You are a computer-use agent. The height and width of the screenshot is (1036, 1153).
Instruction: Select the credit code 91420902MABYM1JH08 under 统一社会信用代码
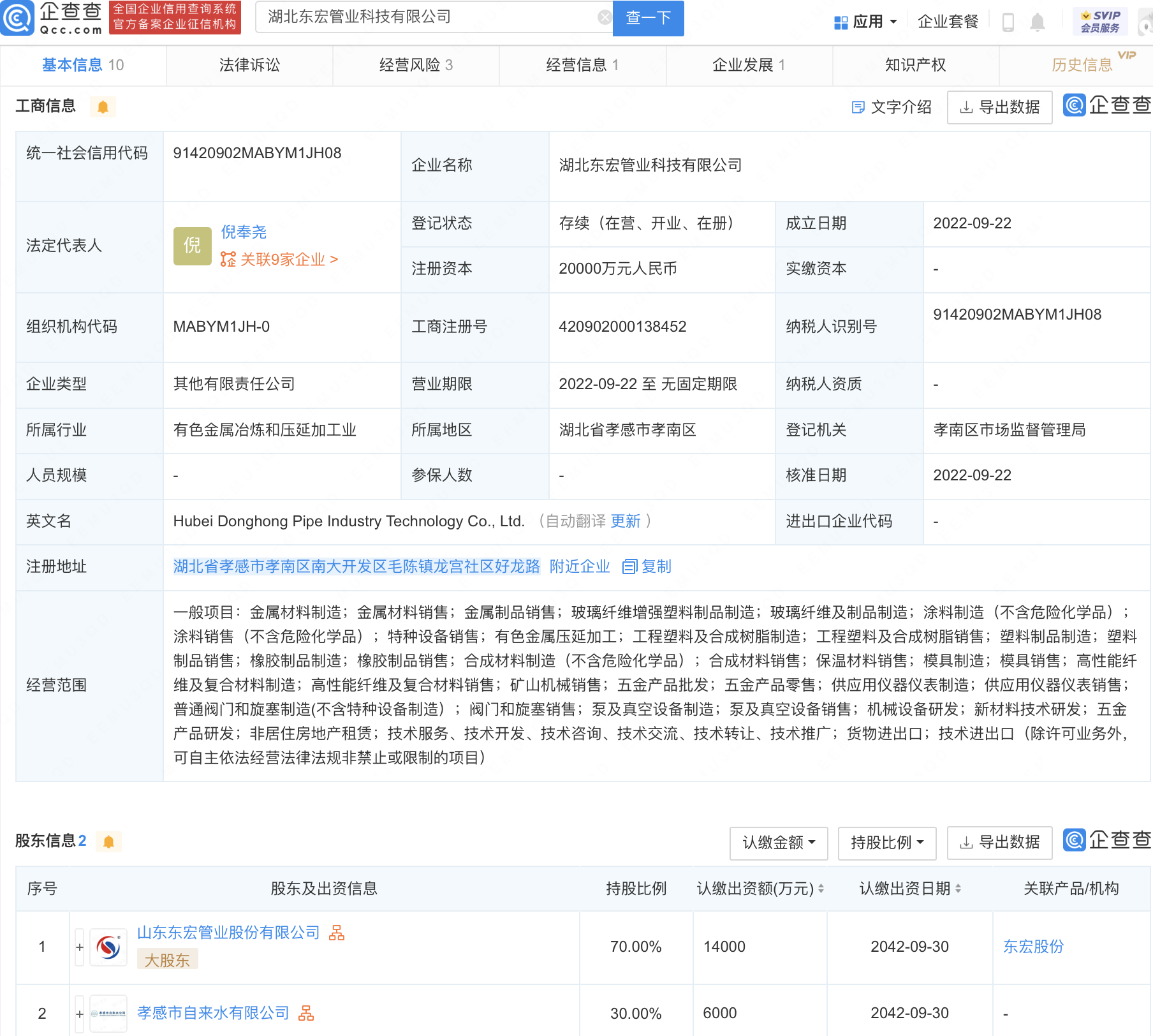[x=257, y=153]
